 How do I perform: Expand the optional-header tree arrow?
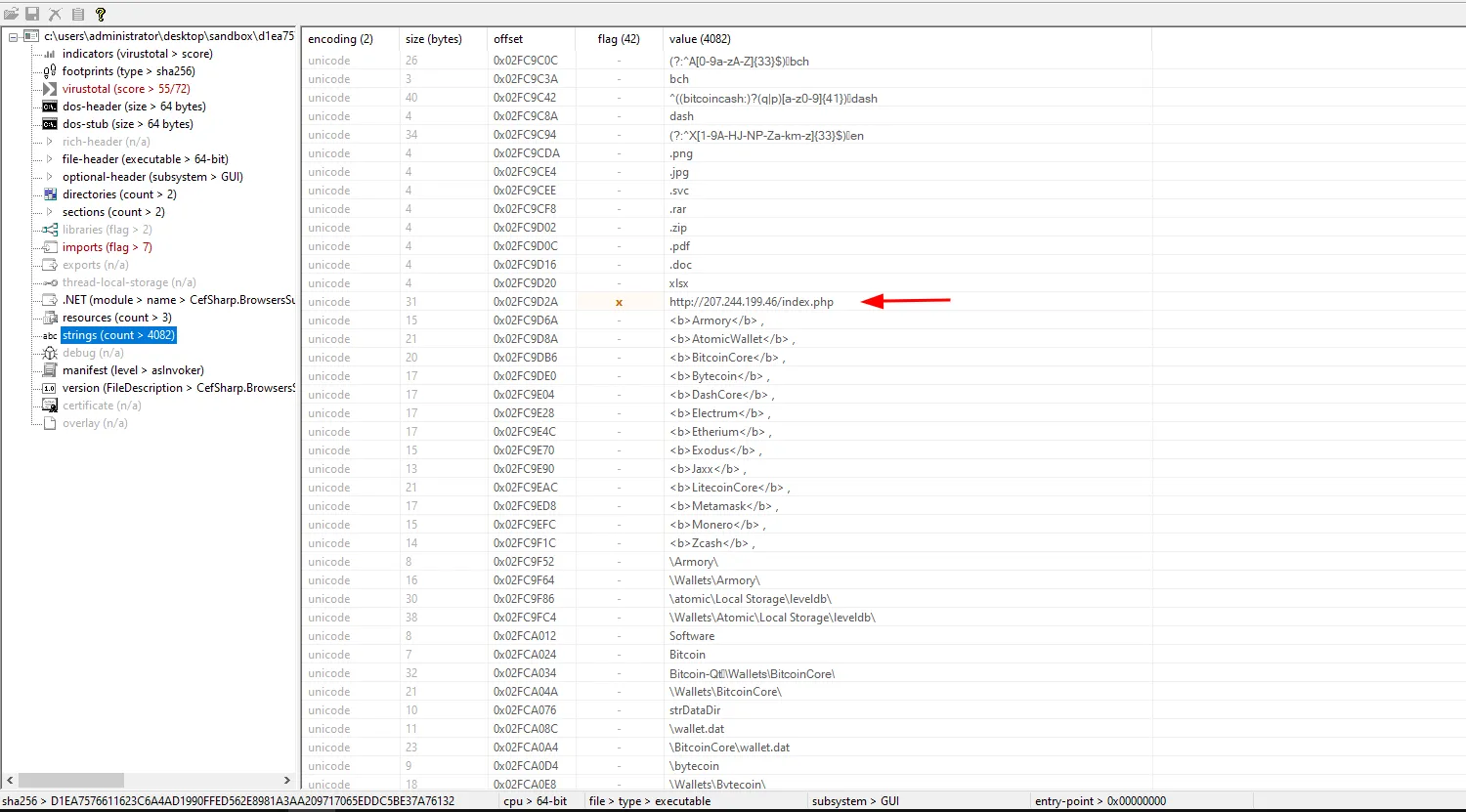[50, 177]
